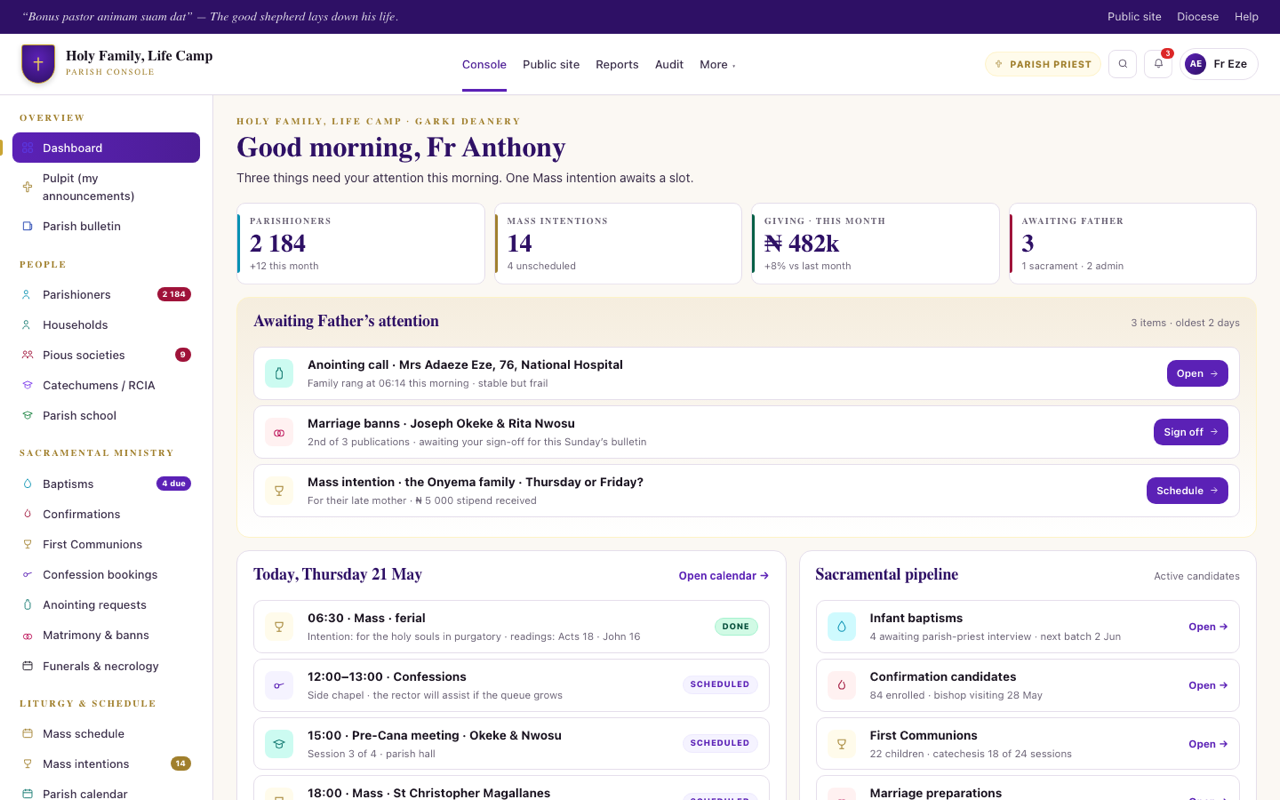
Task: Open Pulpit (my announcements) in sidebar
Action: pos(106,187)
